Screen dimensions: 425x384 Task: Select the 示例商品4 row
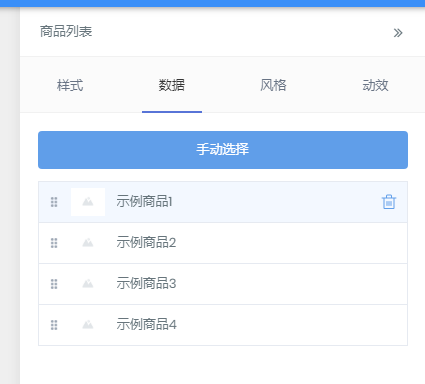223,325
